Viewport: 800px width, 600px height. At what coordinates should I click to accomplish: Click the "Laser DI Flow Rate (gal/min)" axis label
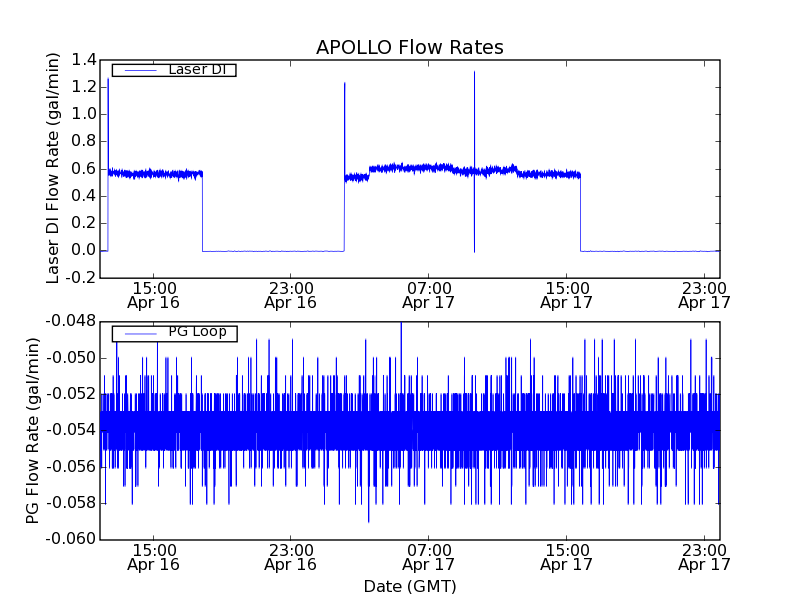53,168
